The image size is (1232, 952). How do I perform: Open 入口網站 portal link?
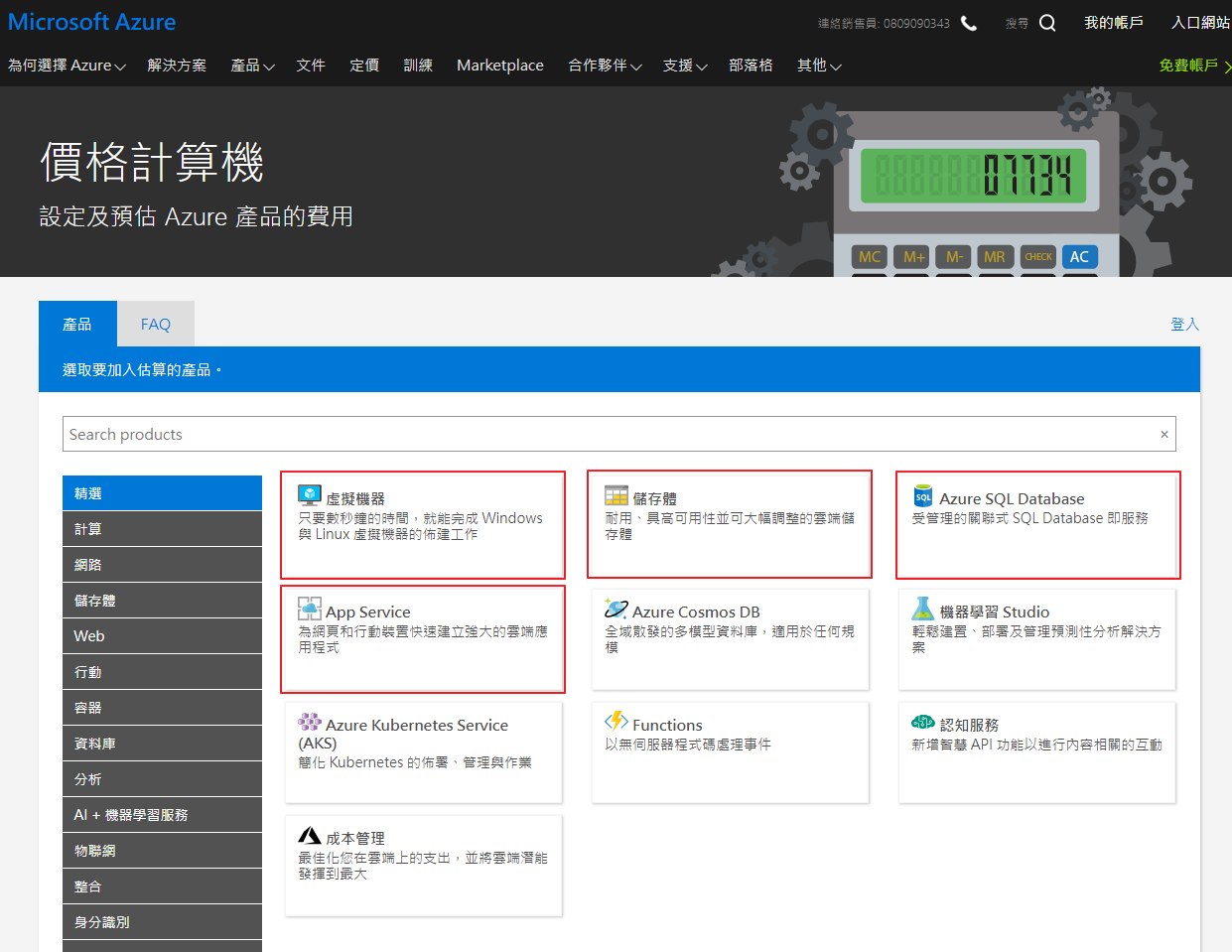1201,23
